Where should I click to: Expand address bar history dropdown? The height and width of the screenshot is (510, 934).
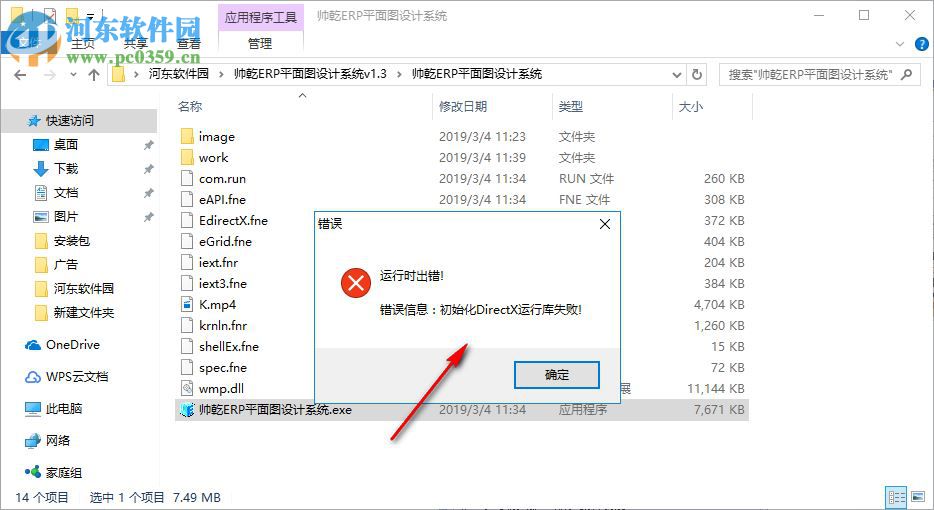677,74
